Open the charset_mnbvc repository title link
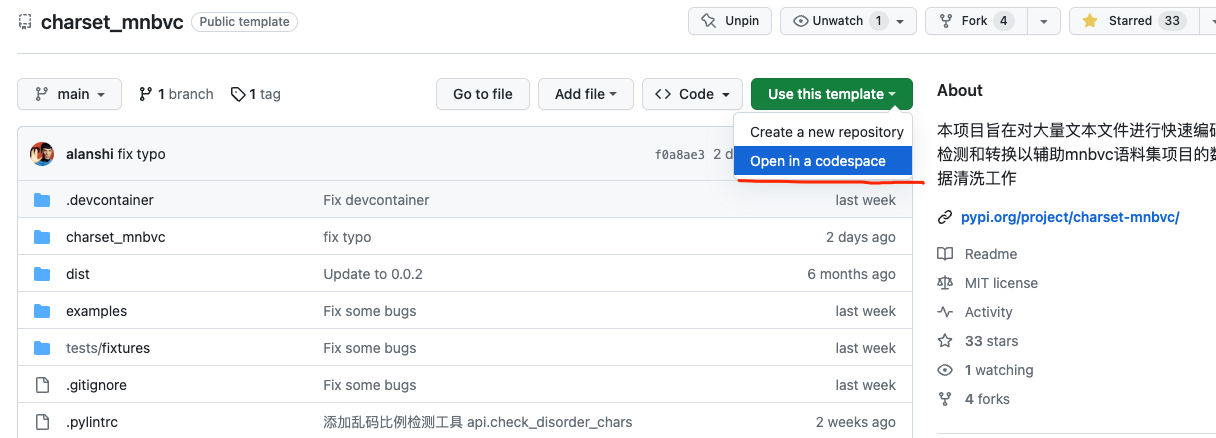The width and height of the screenshot is (1216, 438). (112, 22)
